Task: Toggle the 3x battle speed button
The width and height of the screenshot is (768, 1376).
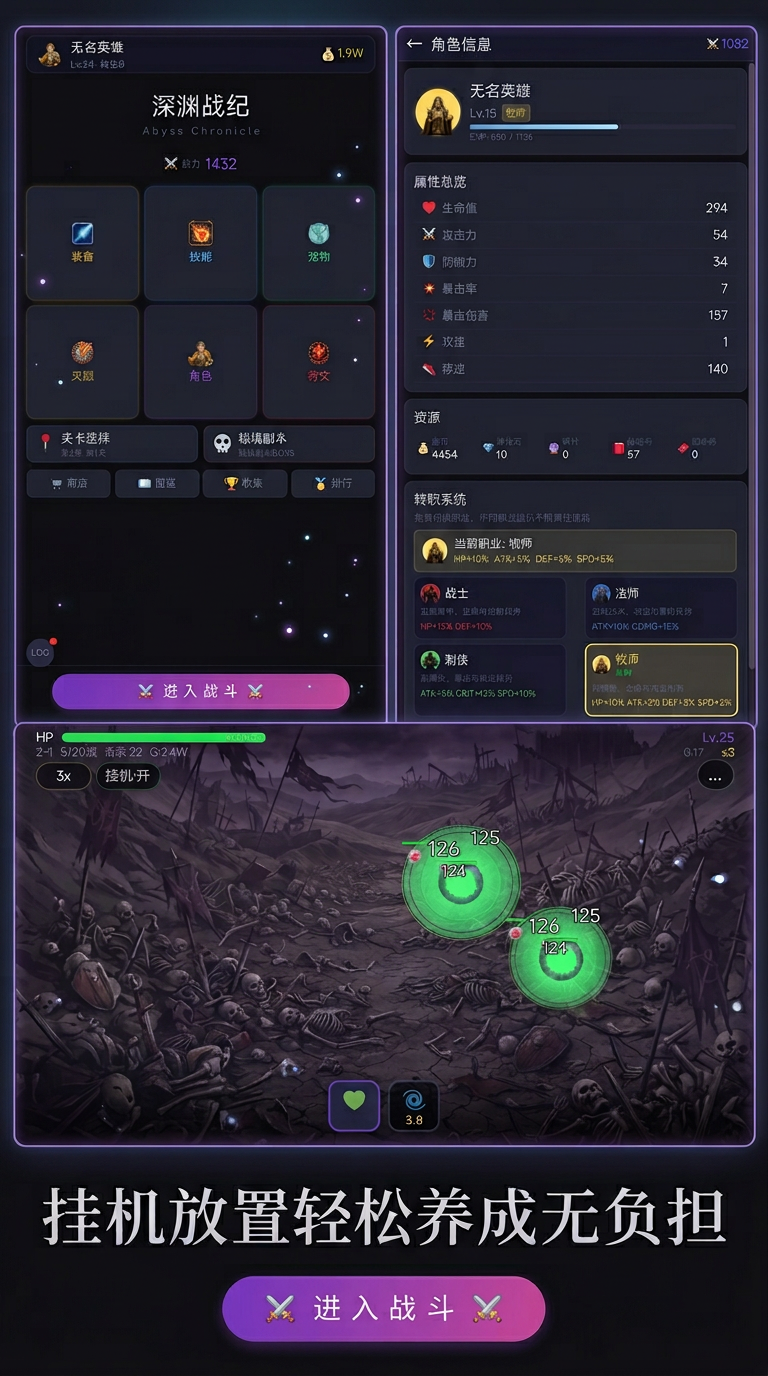Action: 63,776
